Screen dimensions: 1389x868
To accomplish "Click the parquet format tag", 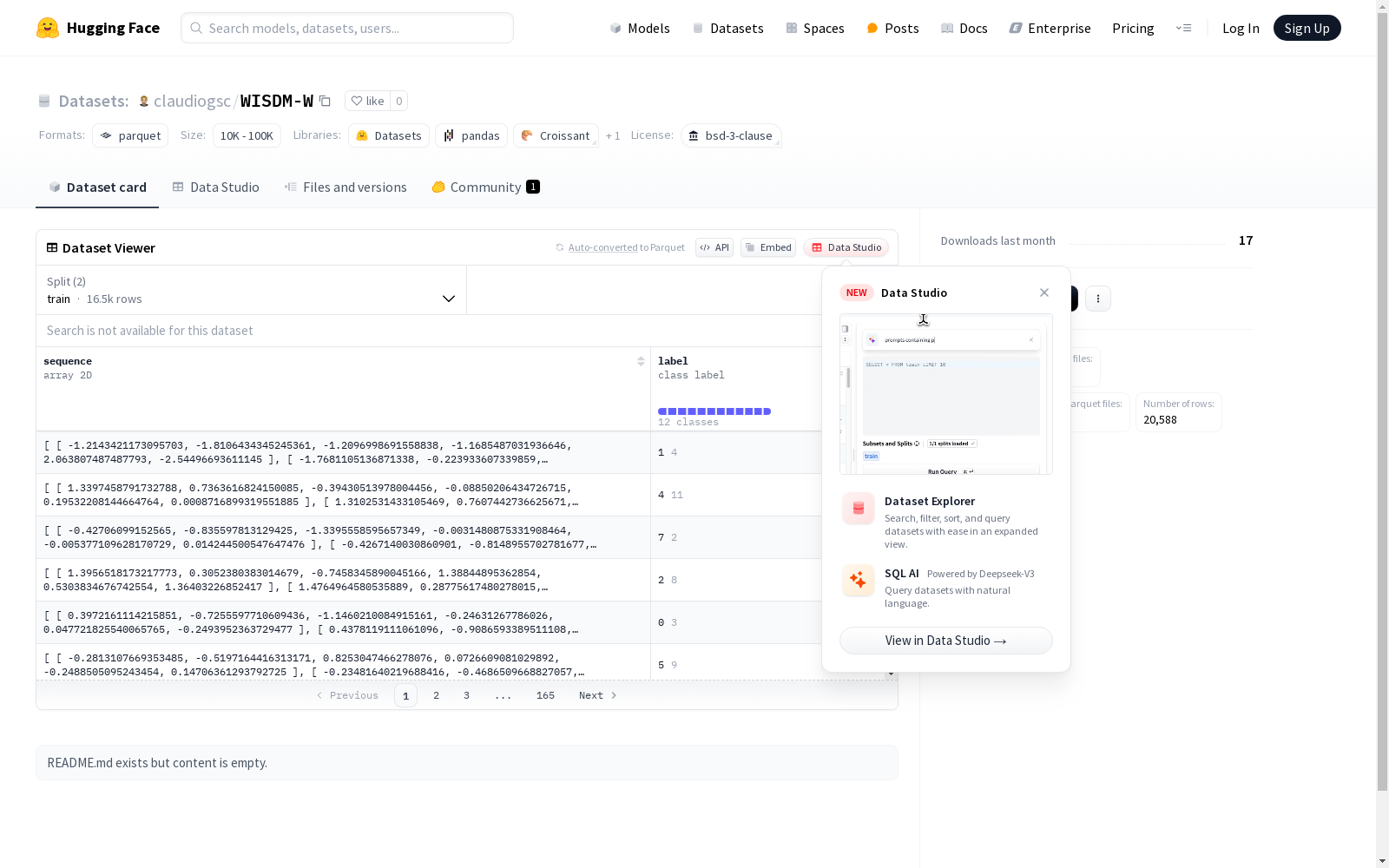I will (130, 135).
